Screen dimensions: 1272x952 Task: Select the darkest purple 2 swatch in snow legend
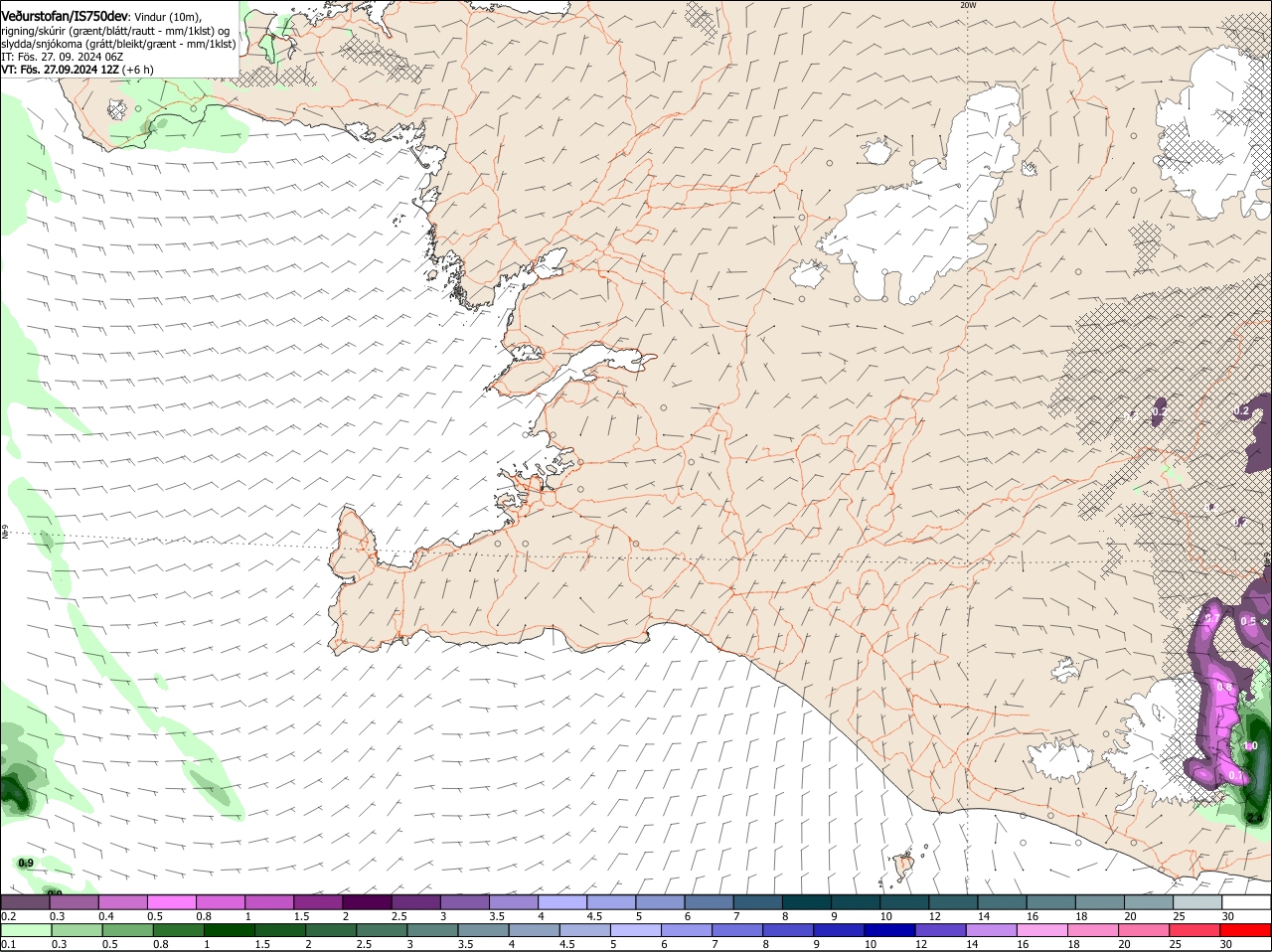coord(367,901)
